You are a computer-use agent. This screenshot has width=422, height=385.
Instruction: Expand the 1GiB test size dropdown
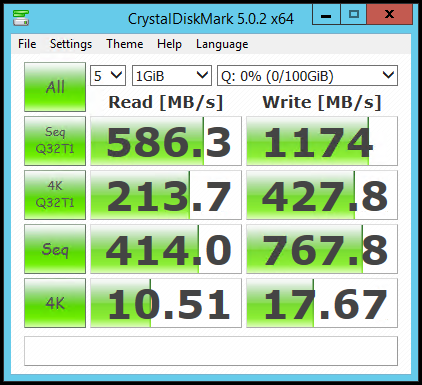[x=172, y=76]
